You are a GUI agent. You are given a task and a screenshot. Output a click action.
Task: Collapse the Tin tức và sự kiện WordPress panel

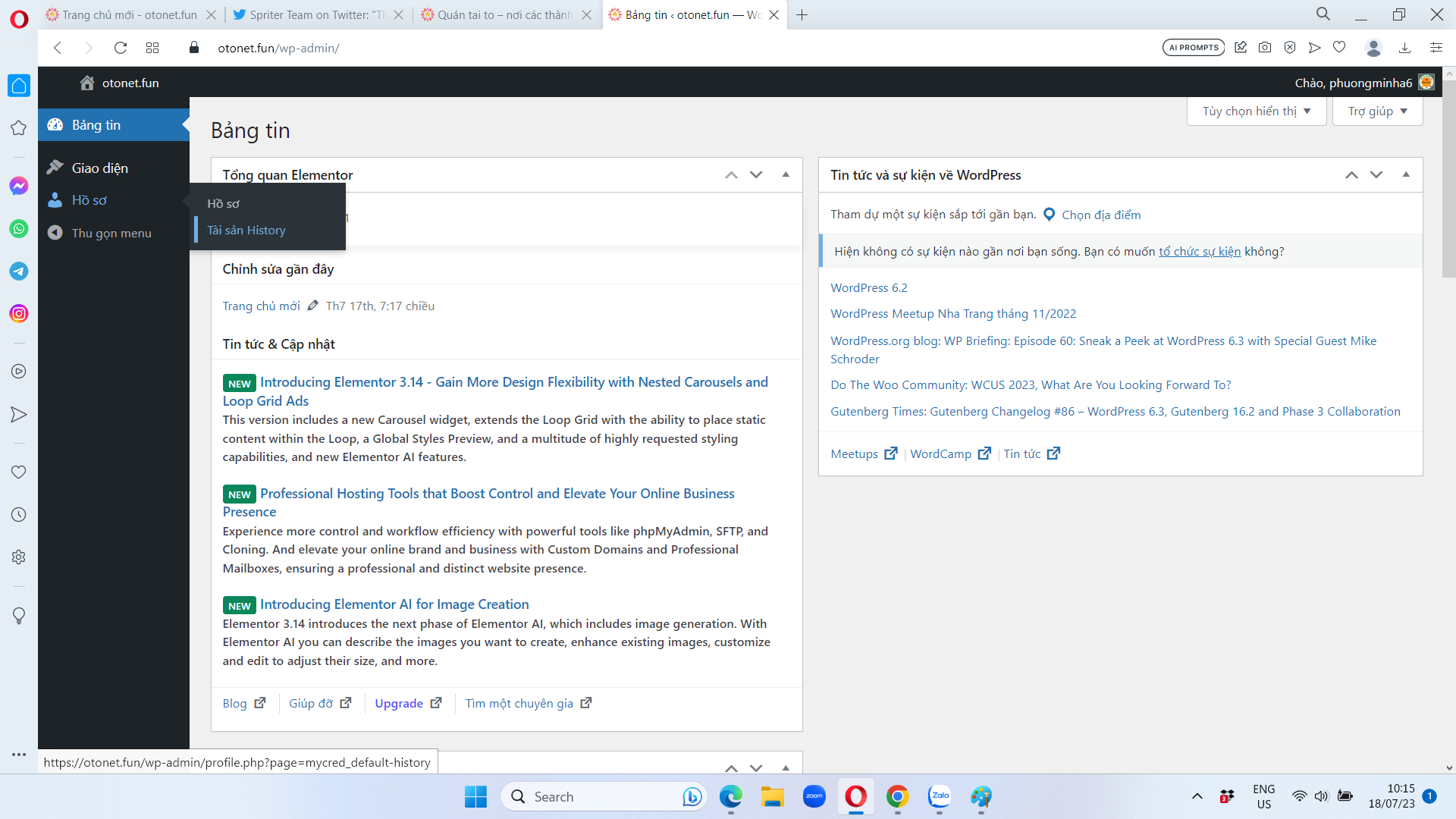[x=1406, y=174]
